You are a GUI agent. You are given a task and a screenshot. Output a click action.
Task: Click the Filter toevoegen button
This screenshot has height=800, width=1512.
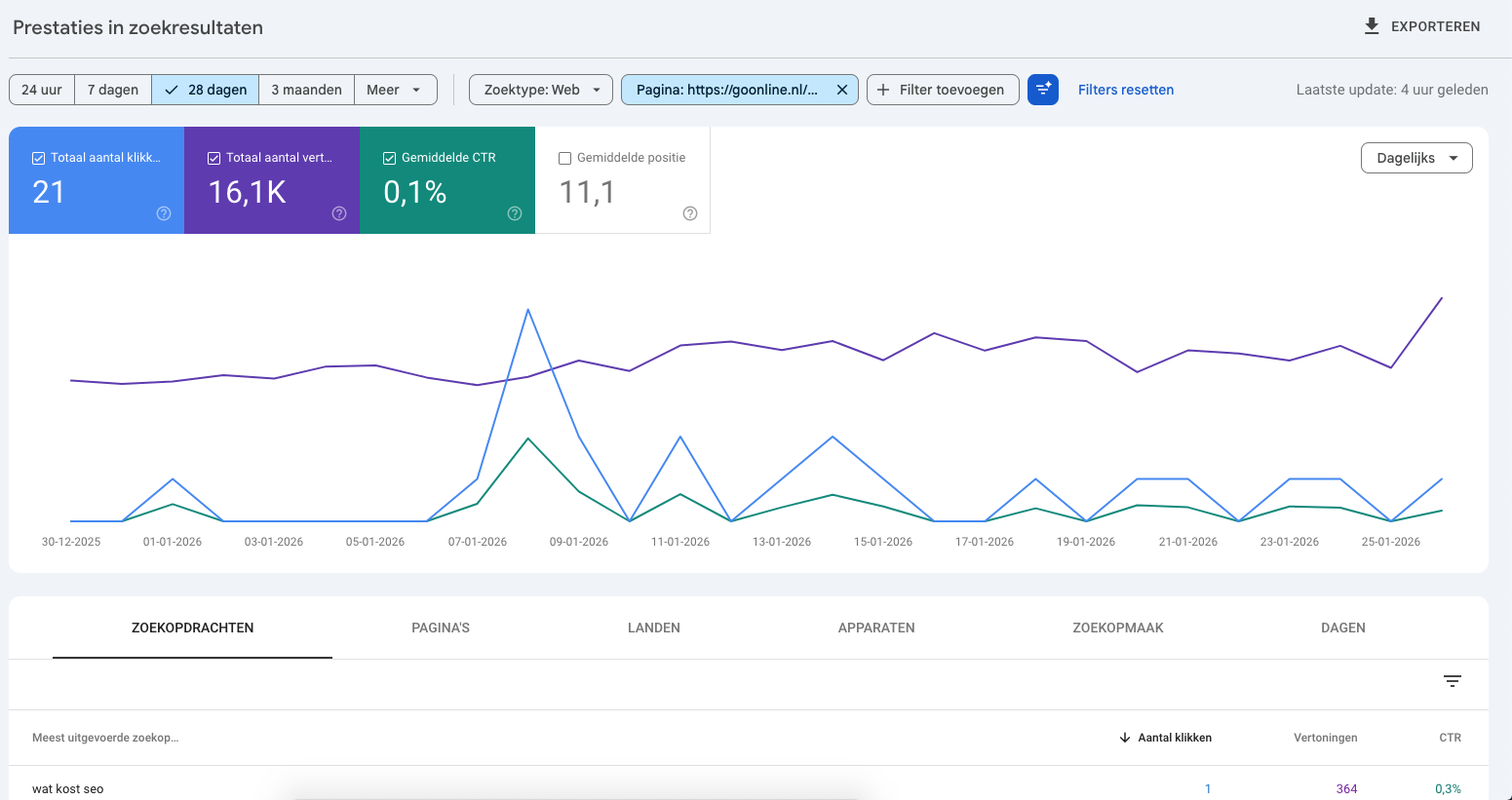942,90
